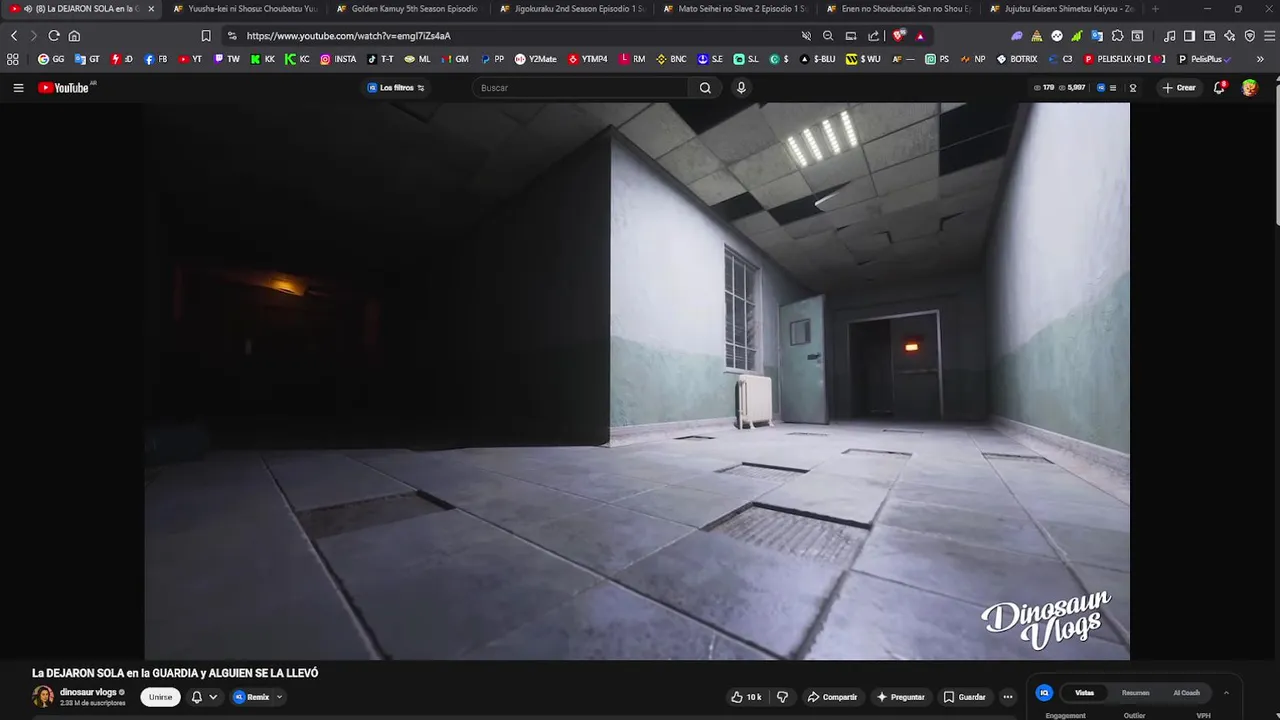Open YouTube notifications bell
Screen dimensions: 1280x720
1219,88
